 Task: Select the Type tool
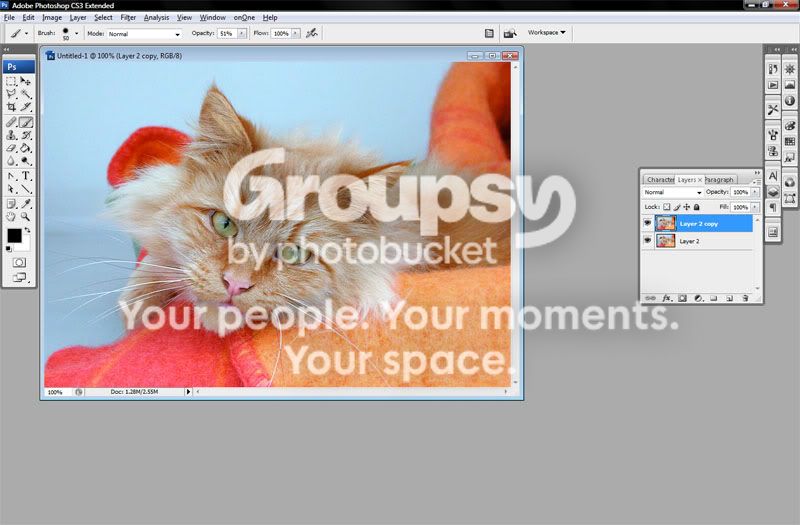[26, 177]
